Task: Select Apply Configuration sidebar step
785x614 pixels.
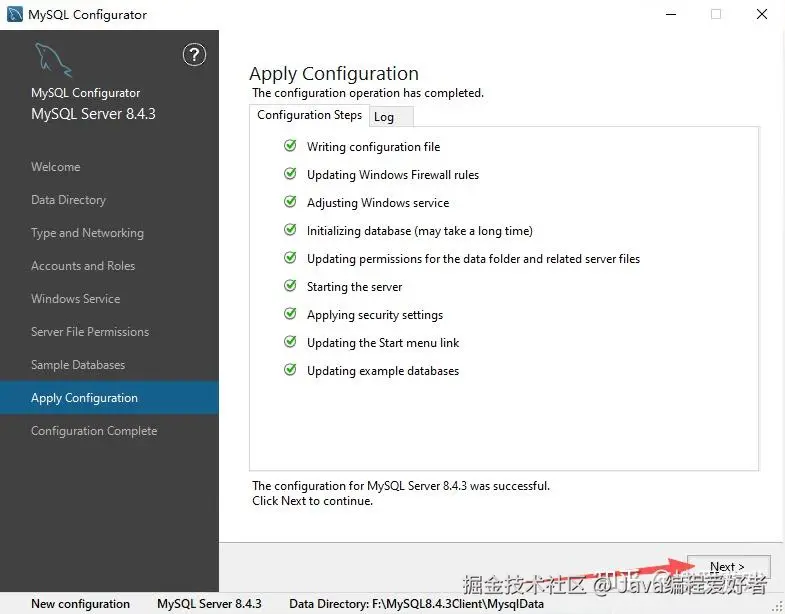Action: [x=109, y=398]
